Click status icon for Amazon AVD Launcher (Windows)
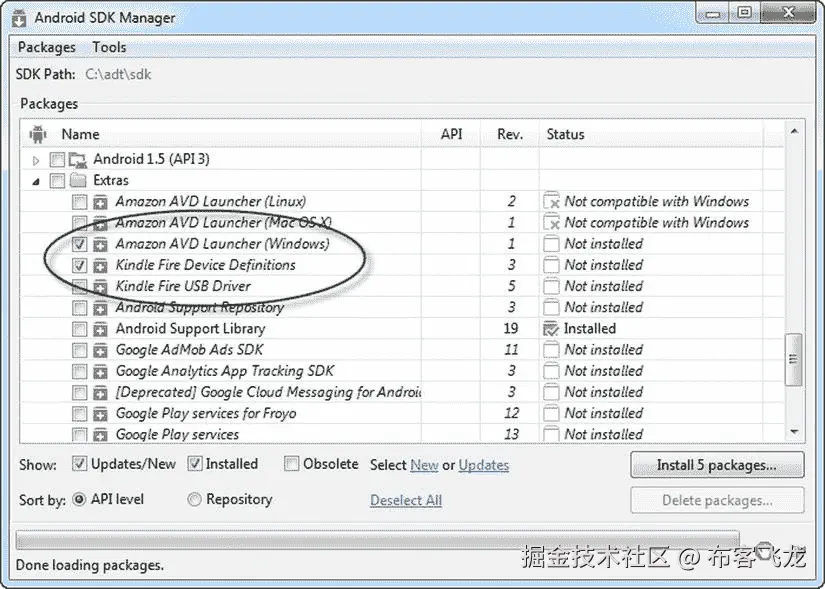825x589 pixels. point(551,244)
